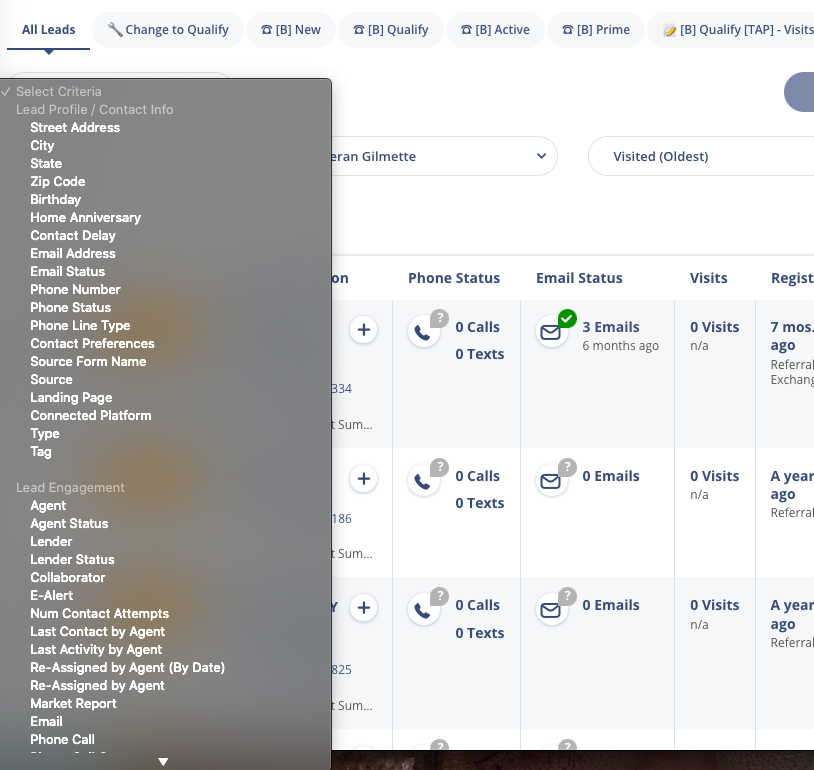Open the Visited (Oldest) sort dropdown
Viewport: 814px width, 770px height.
(x=700, y=156)
